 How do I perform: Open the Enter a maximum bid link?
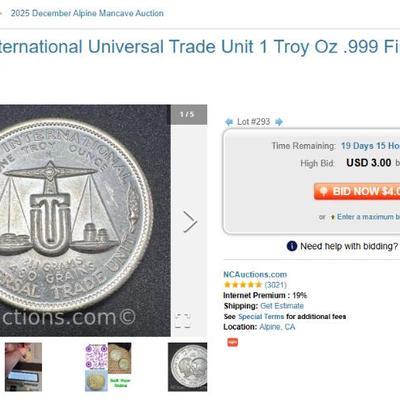pos(368,217)
